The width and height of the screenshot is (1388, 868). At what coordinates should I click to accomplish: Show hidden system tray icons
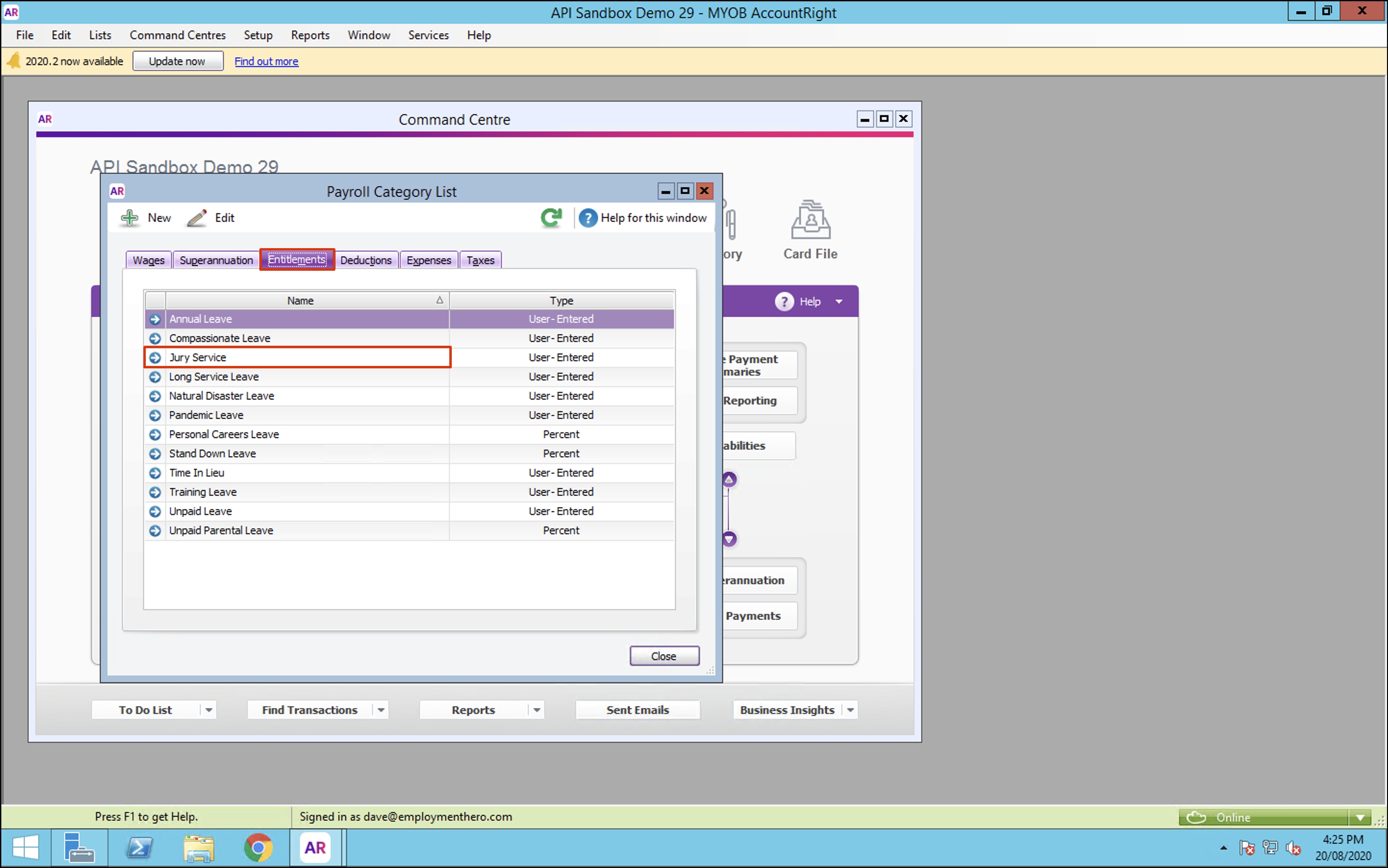[x=1224, y=848]
